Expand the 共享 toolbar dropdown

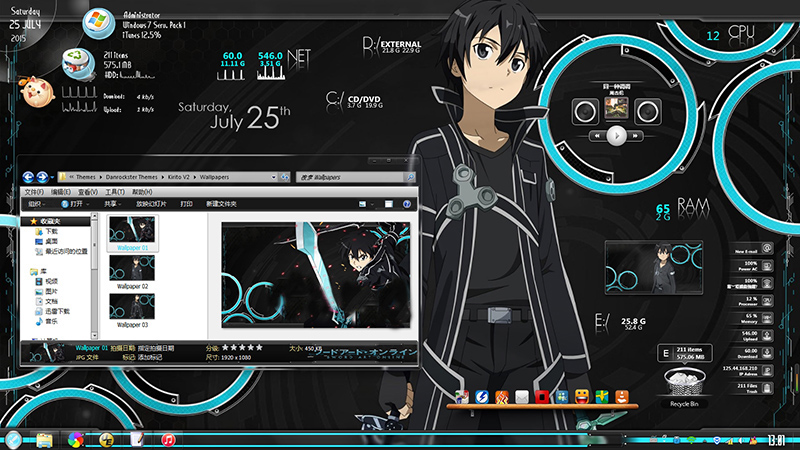[113, 204]
